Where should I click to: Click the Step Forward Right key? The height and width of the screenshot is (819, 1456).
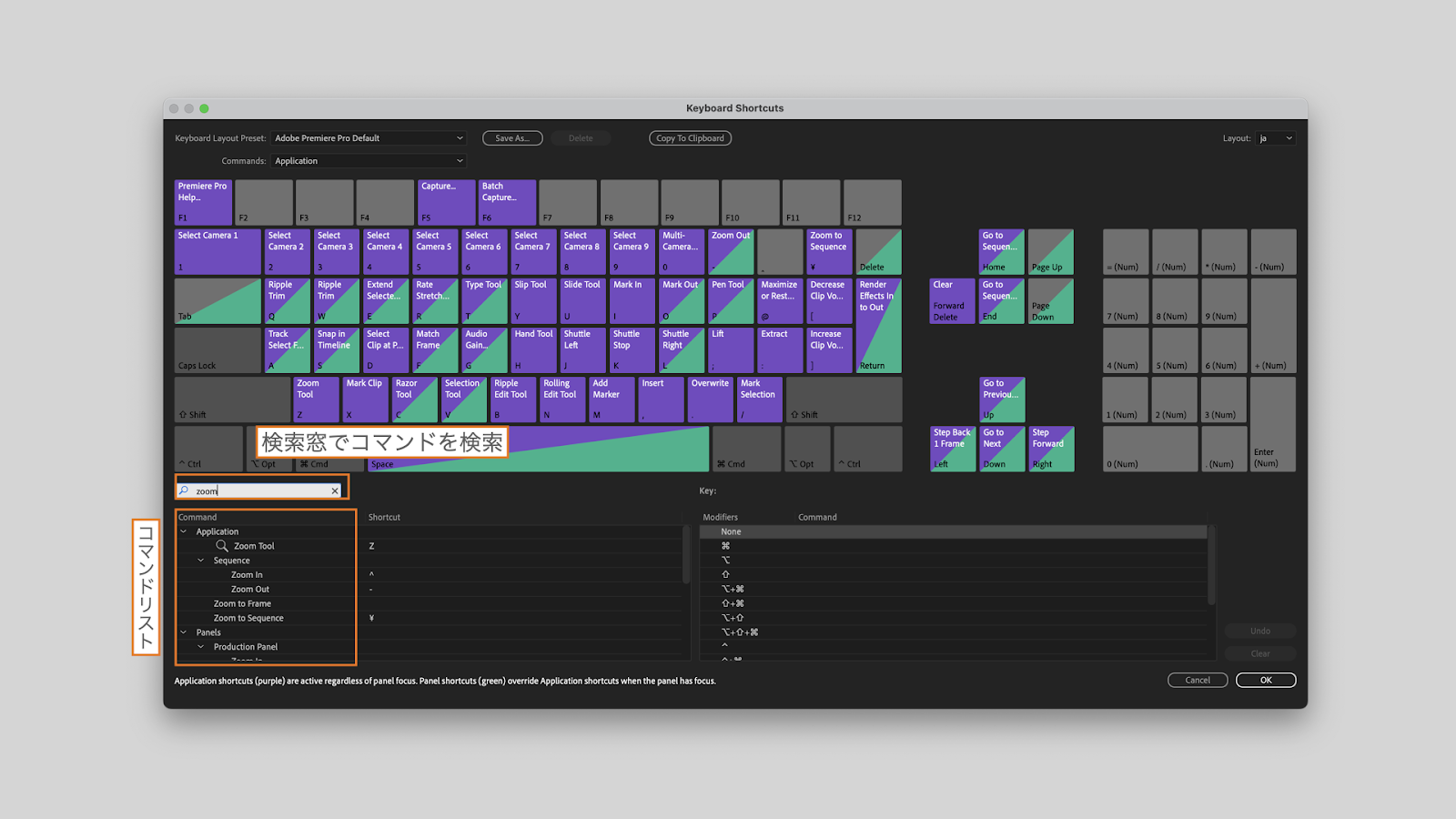point(1051,449)
